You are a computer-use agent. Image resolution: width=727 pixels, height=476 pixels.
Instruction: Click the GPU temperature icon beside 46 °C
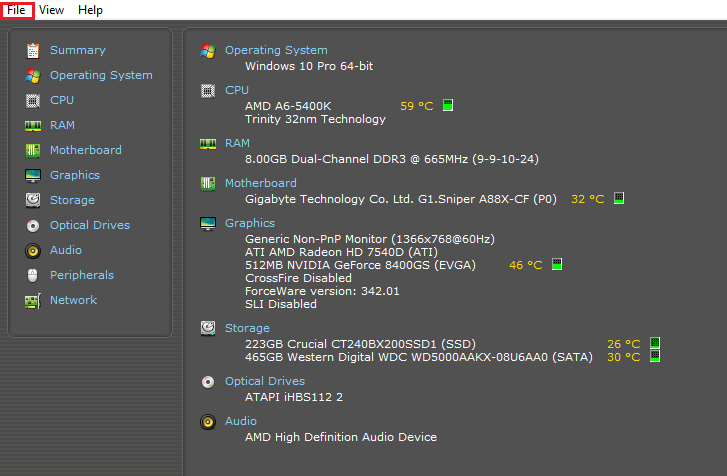[x=557, y=264]
